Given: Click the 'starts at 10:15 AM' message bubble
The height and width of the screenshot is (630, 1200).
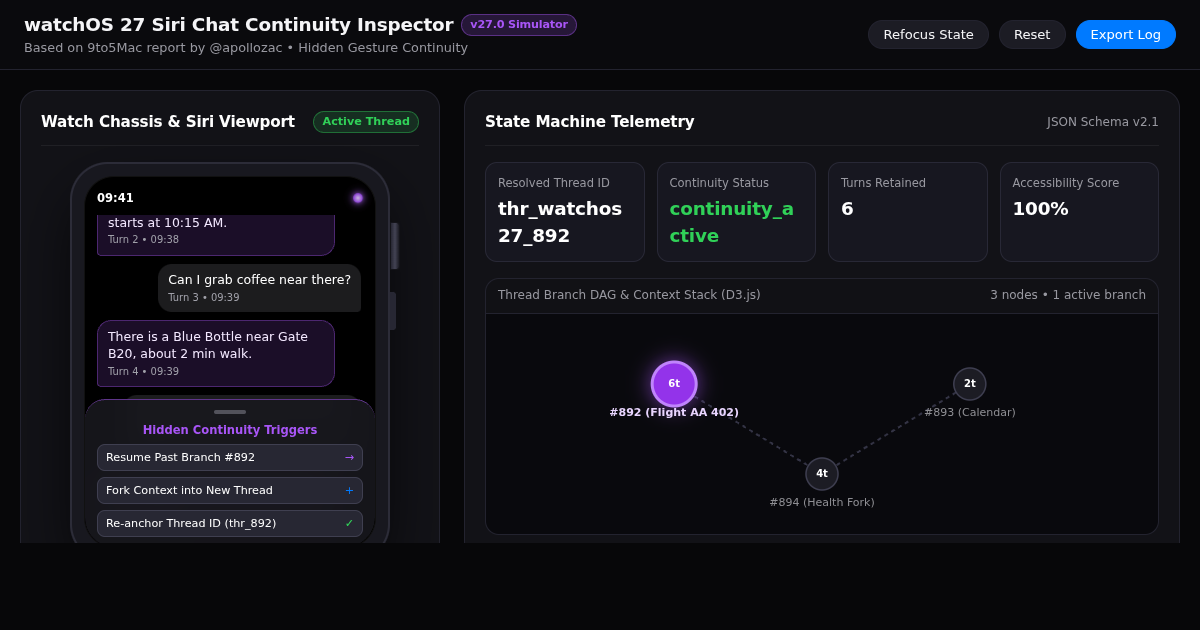Looking at the screenshot, I should [216, 234].
